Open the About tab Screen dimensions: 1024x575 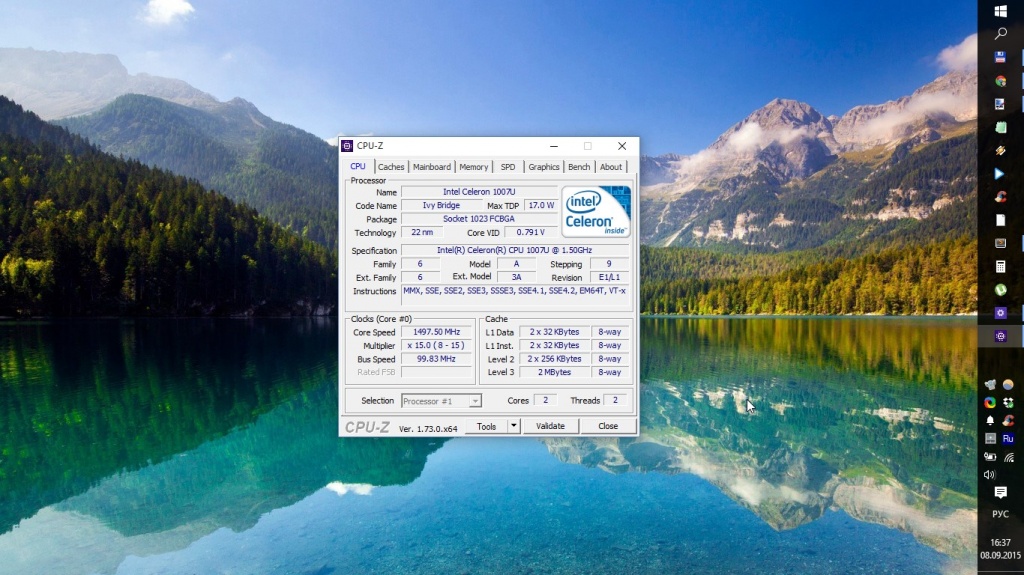[x=611, y=167]
